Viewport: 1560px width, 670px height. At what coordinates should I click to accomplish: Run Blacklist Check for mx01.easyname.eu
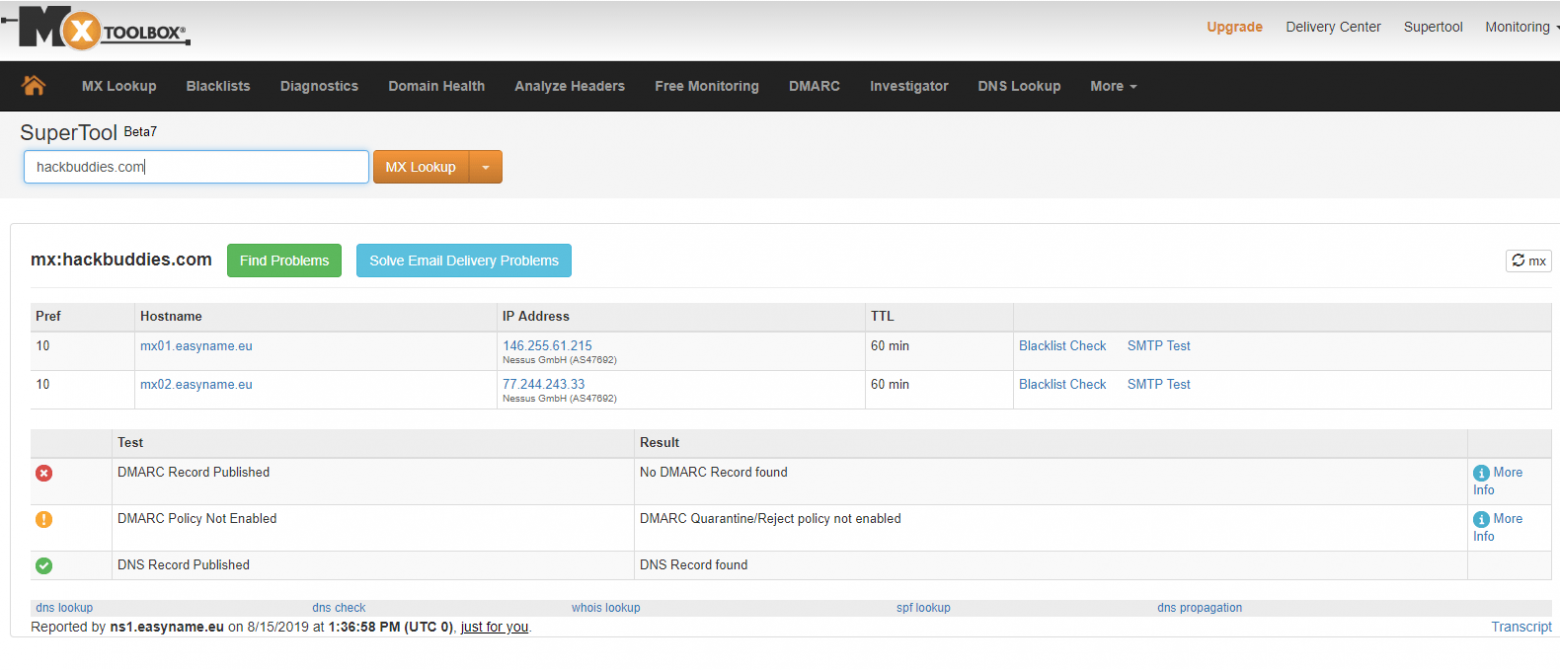[x=1062, y=346]
